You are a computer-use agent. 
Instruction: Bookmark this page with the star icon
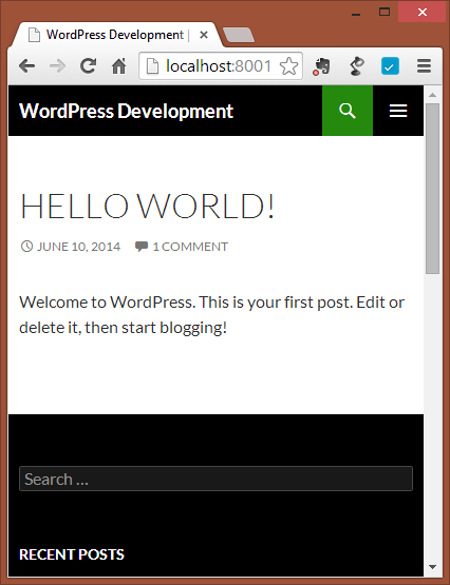coord(289,66)
